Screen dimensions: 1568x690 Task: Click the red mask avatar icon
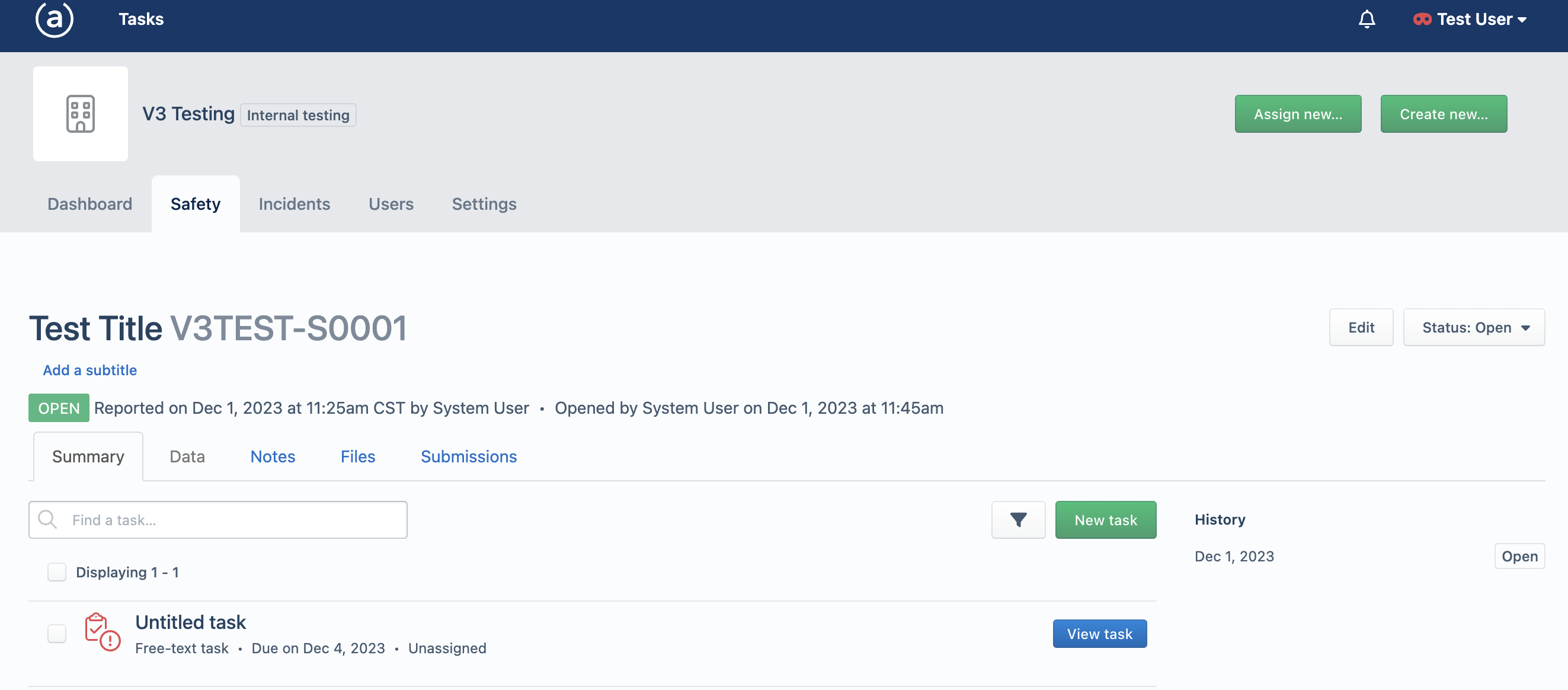click(1422, 20)
